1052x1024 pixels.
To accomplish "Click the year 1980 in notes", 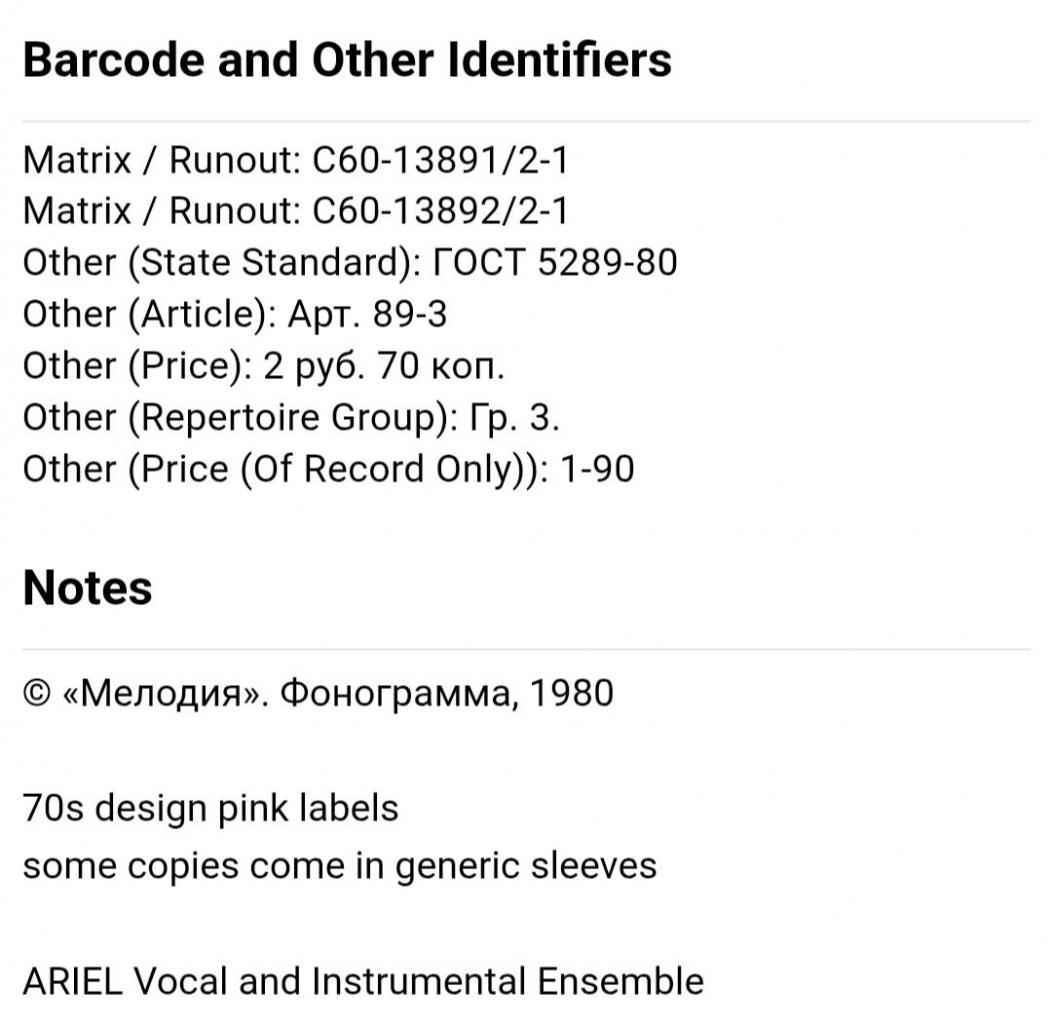I will pos(572,693).
